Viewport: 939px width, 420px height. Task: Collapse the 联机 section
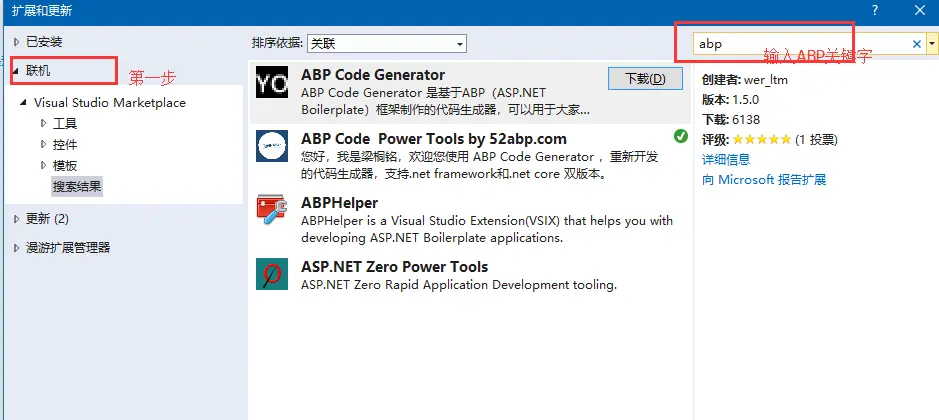pos(16,71)
